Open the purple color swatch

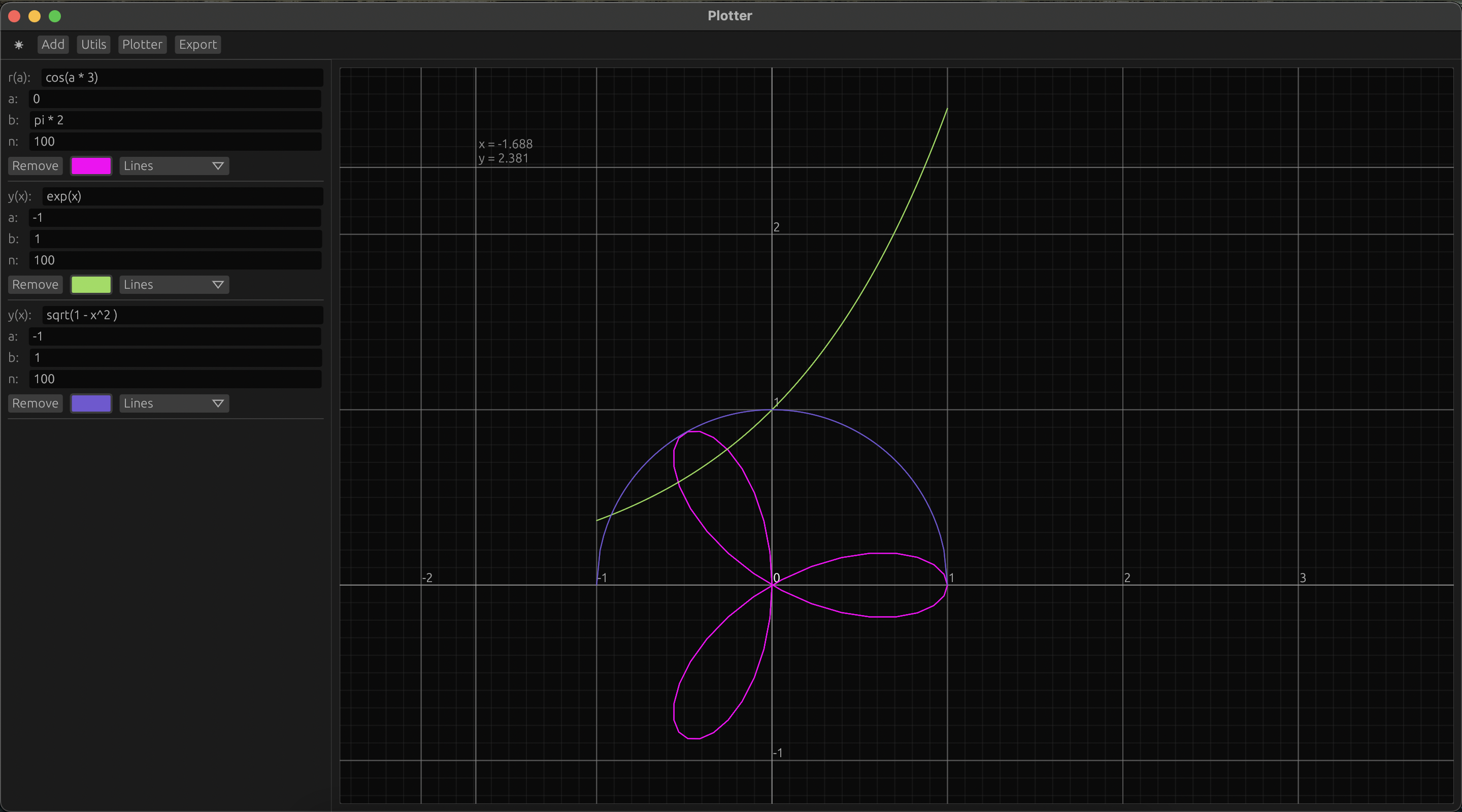[x=91, y=403]
